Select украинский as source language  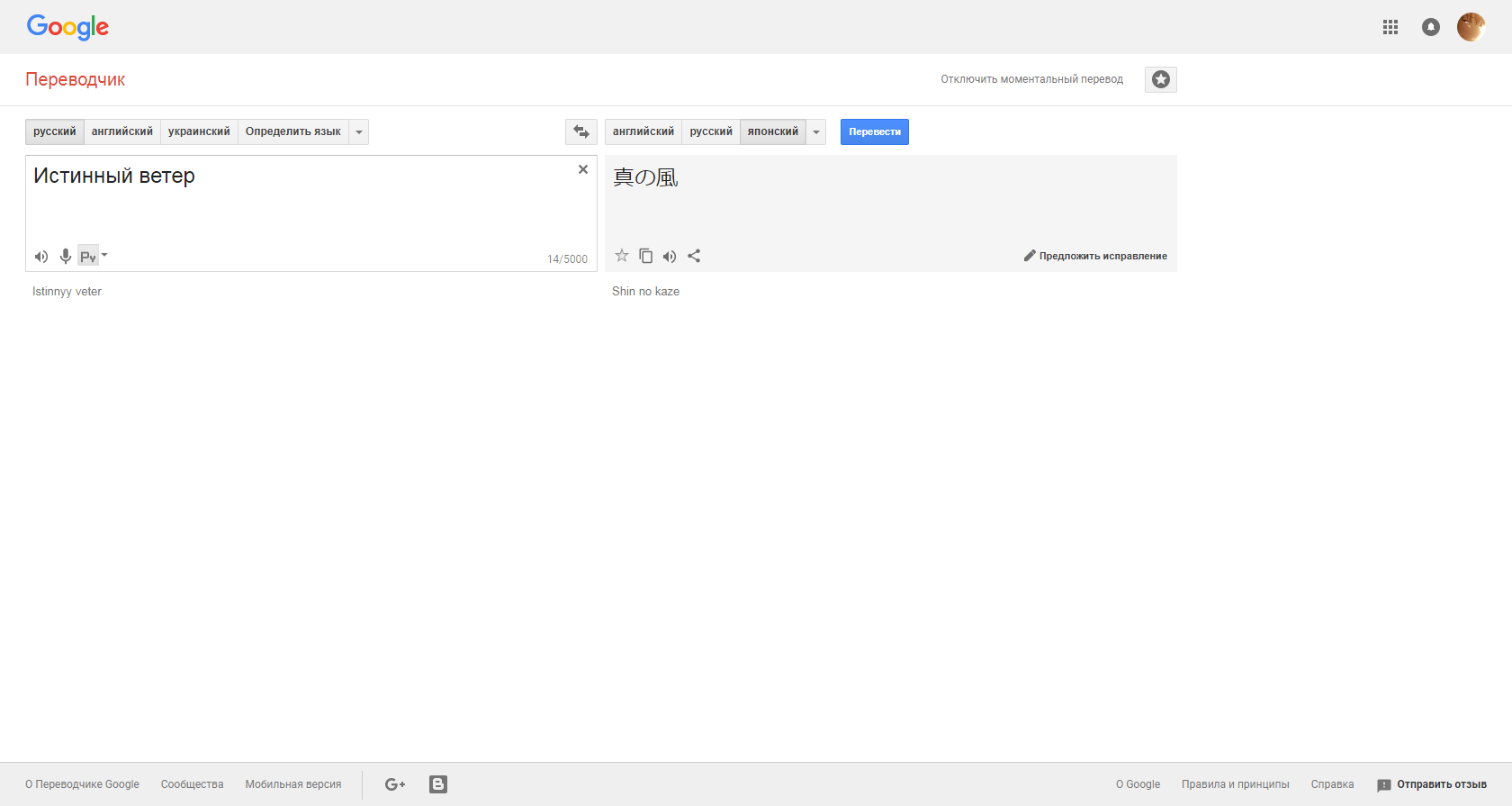[199, 131]
